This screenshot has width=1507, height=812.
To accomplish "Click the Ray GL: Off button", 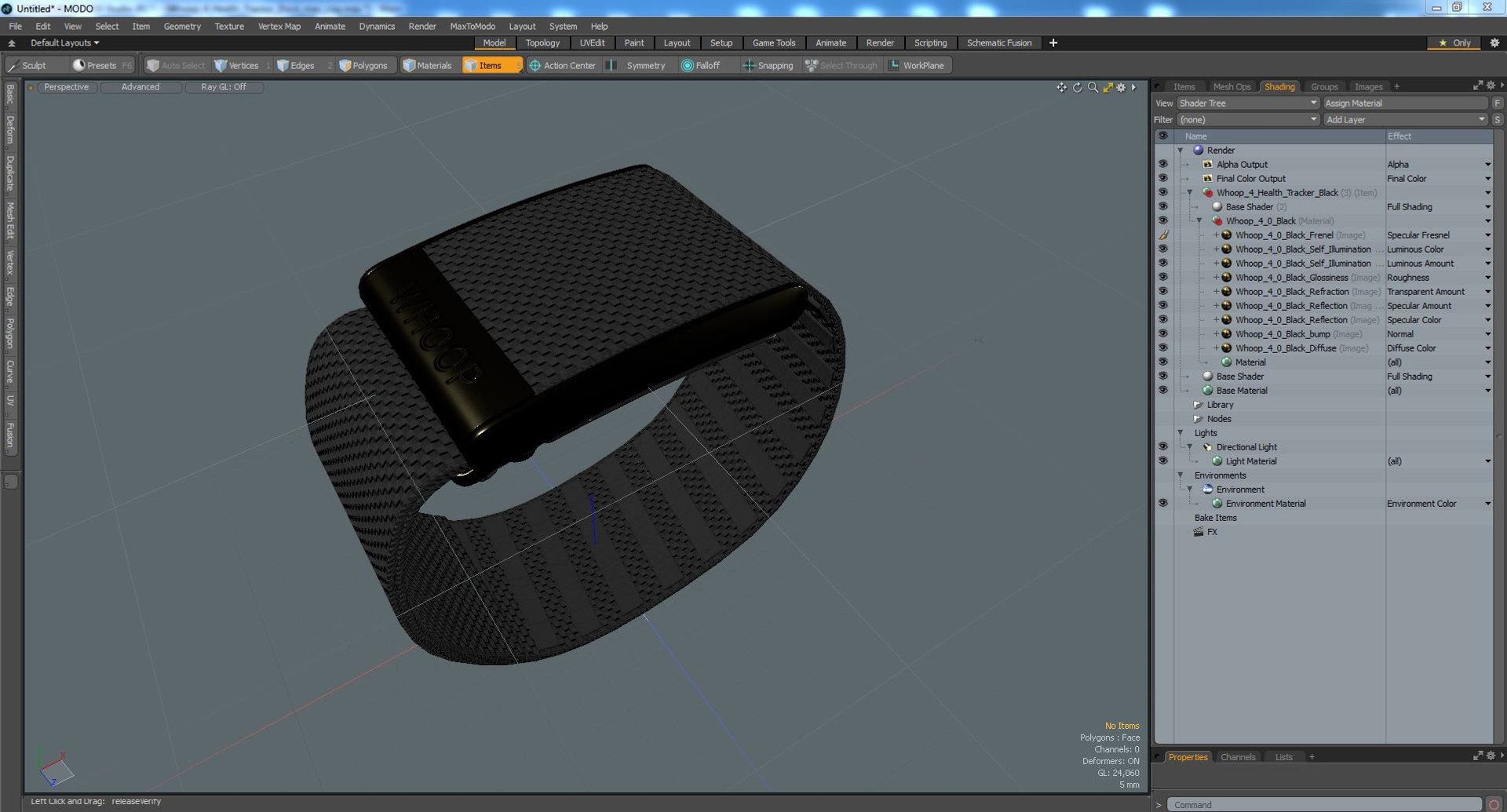I will point(224,87).
